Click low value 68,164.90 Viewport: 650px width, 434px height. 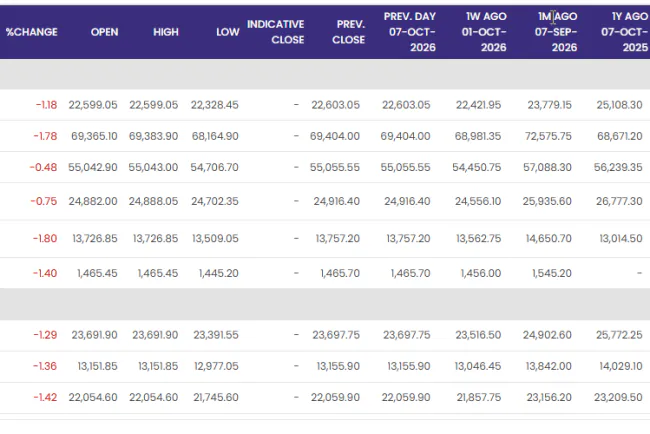[x=215, y=136]
